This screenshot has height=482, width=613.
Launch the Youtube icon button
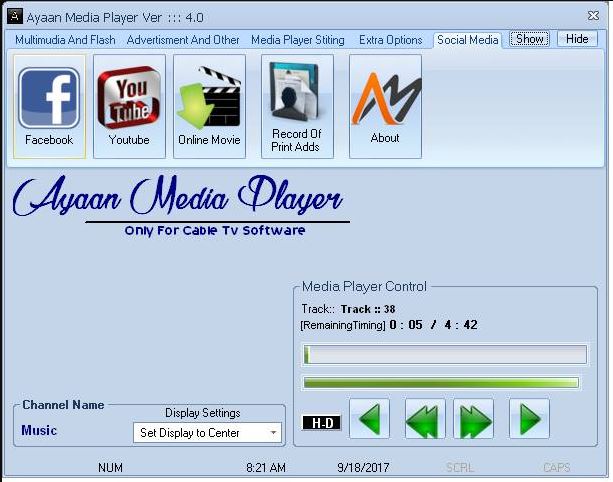[x=129, y=106]
